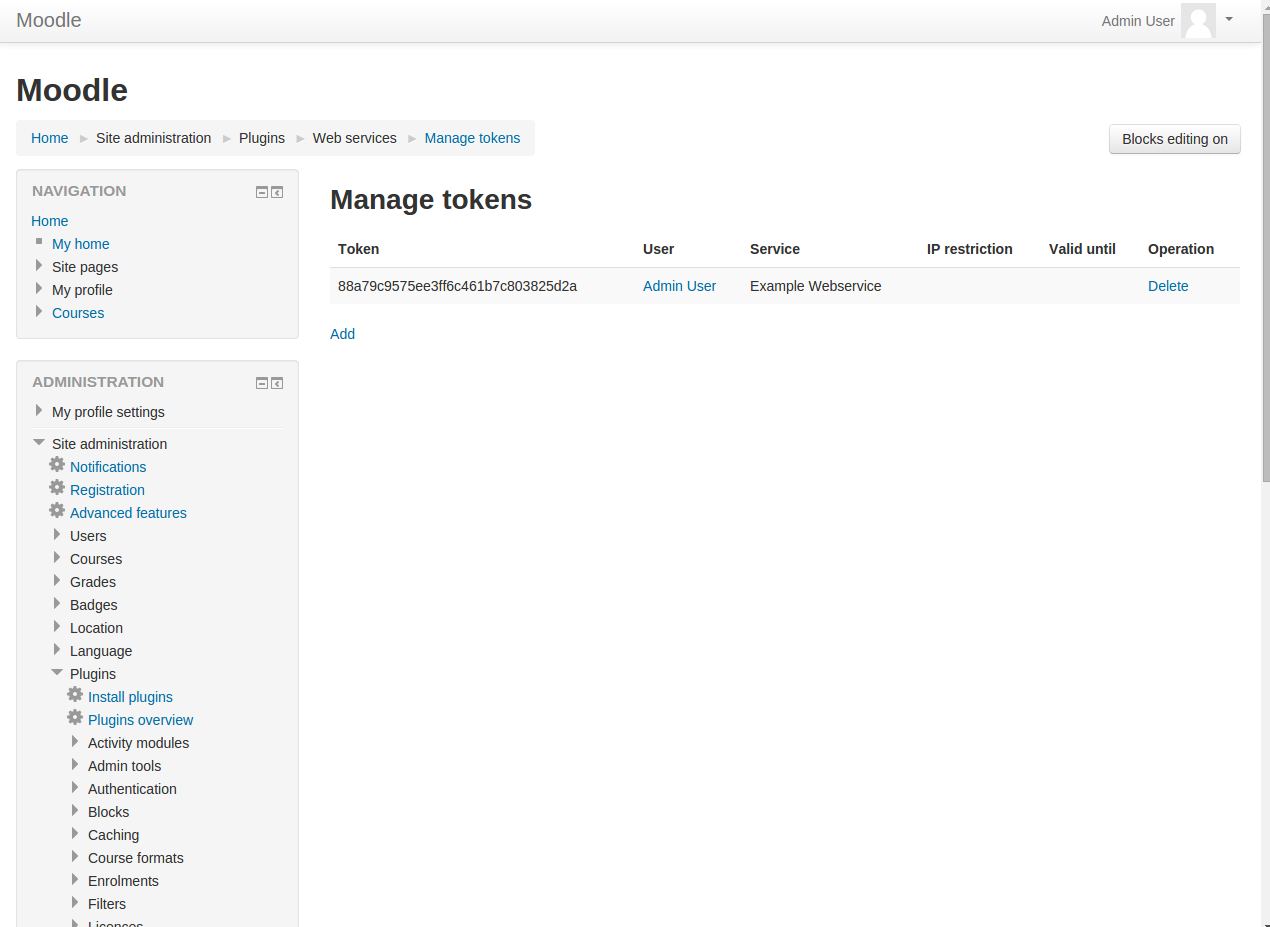This screenshot has height=927, width=1270.
Task: Click gear icon beside Plugins overview
Action: [75, 718]
